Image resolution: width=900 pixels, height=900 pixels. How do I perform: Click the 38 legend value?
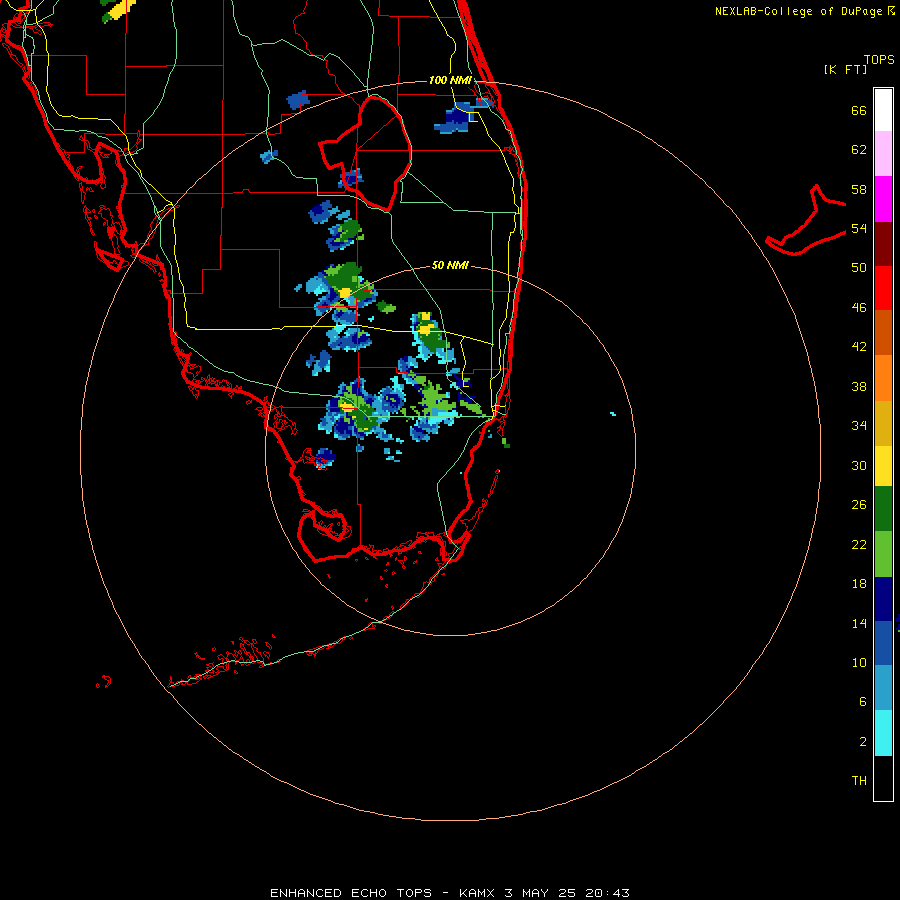pyautogui.click(x=859, y=386)
